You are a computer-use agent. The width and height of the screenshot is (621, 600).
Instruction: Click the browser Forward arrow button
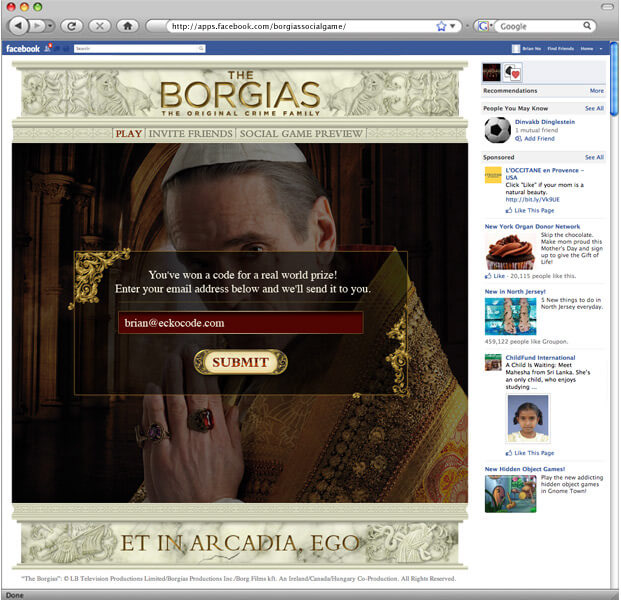(x=37, y=26)
